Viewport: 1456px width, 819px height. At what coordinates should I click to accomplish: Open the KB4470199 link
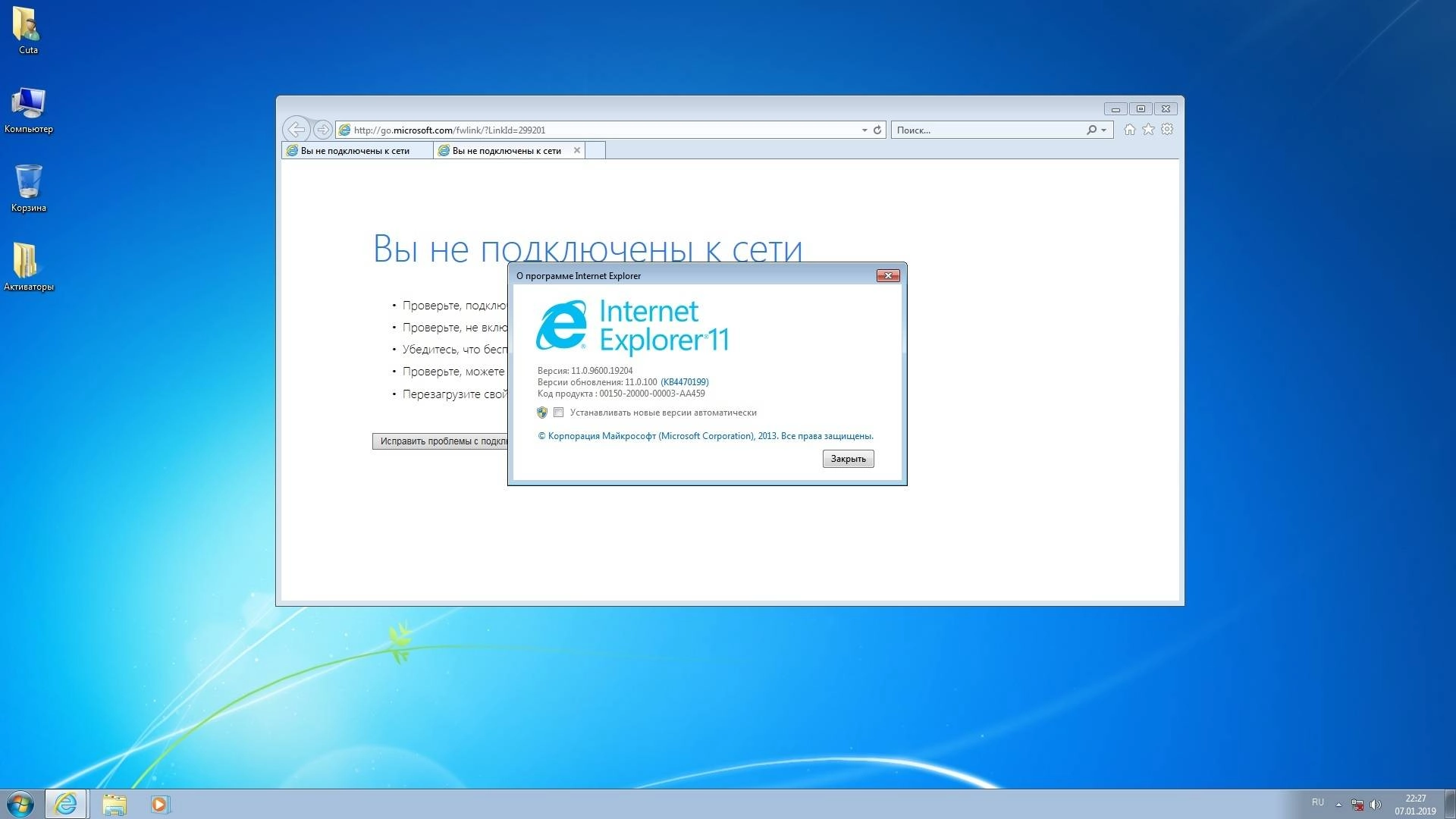pos(685,382)
